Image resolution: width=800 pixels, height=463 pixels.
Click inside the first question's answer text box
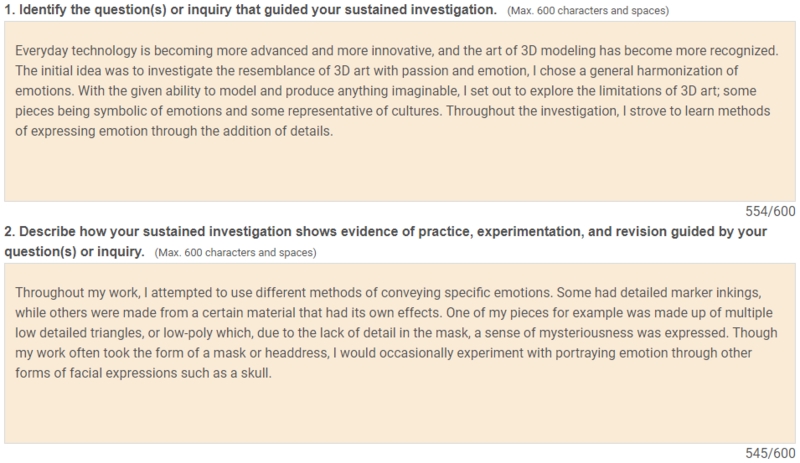click(399, 111)
